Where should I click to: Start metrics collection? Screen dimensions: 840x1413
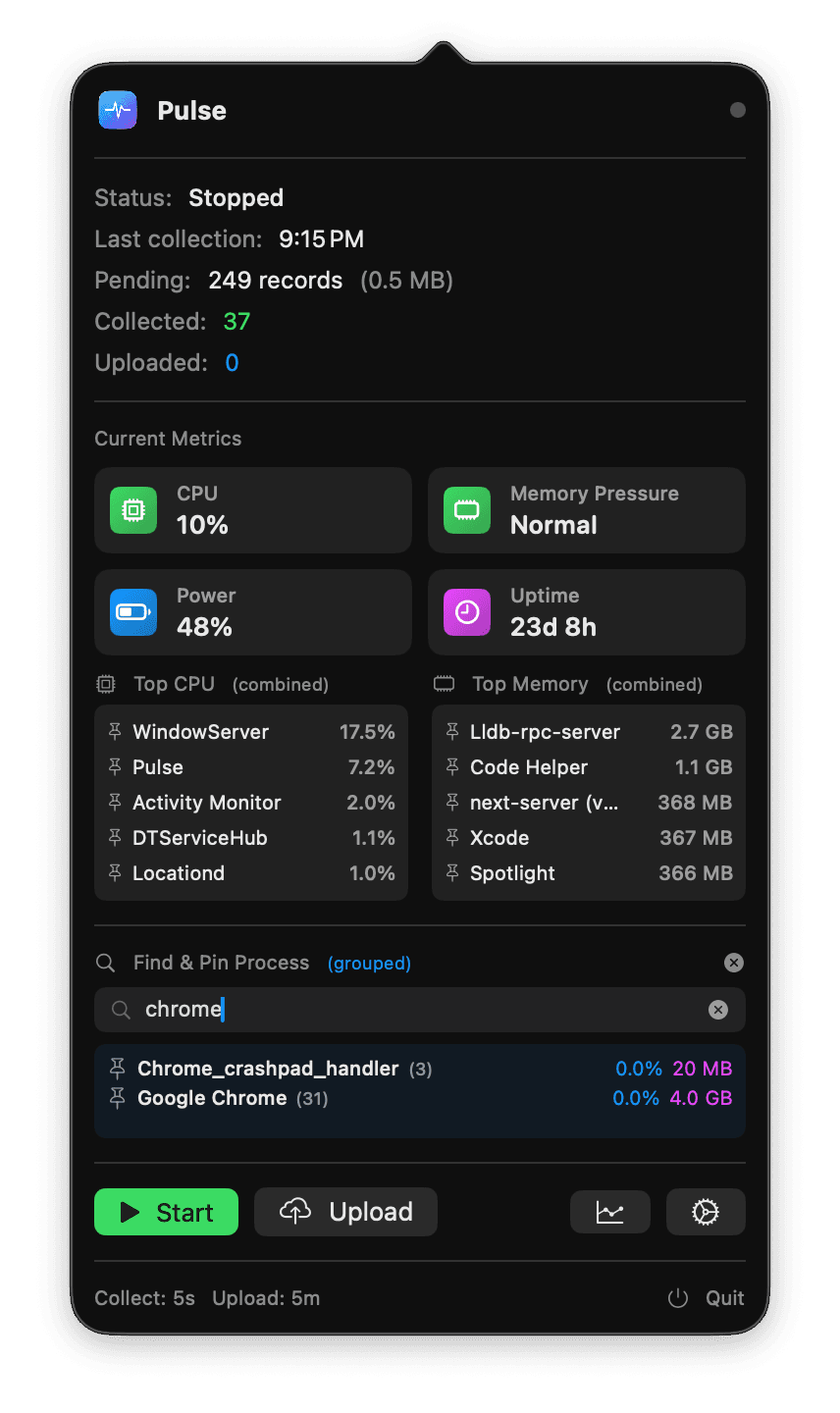click(x=166, y=1211)
